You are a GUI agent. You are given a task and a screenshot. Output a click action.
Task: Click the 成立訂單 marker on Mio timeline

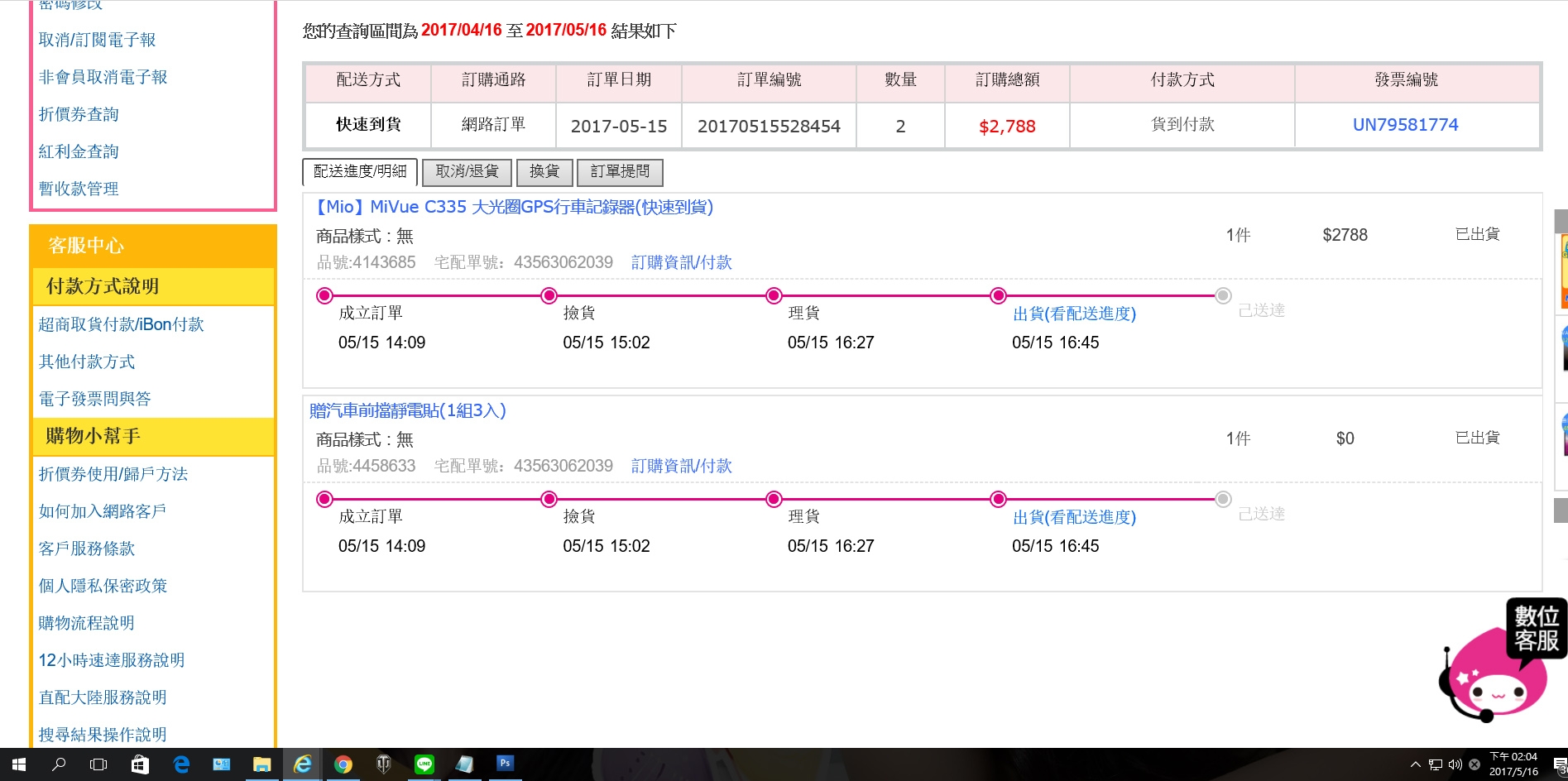324,295
